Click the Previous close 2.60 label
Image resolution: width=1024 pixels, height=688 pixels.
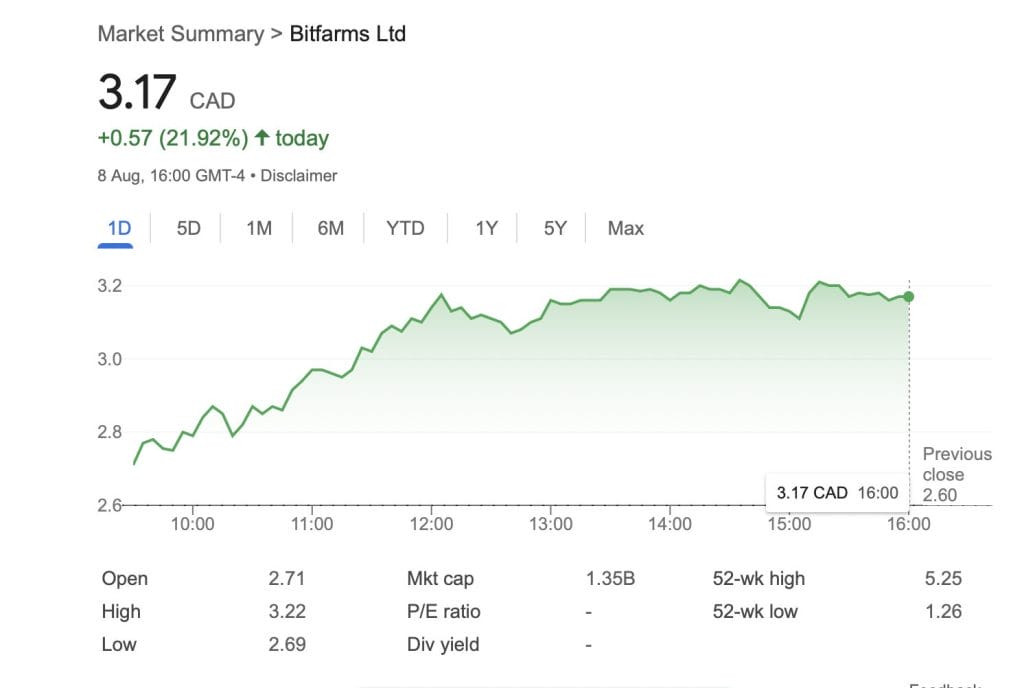coord(956,474)
